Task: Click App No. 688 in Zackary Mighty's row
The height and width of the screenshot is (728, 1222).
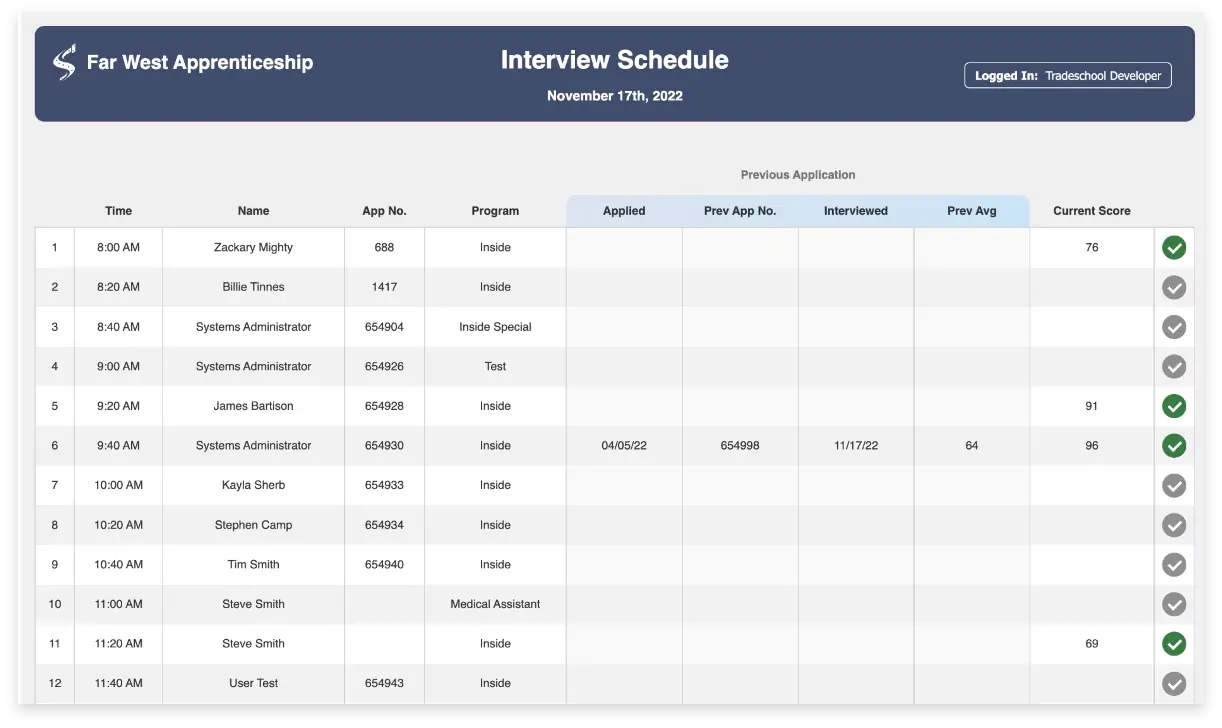Action: [385, 247]
